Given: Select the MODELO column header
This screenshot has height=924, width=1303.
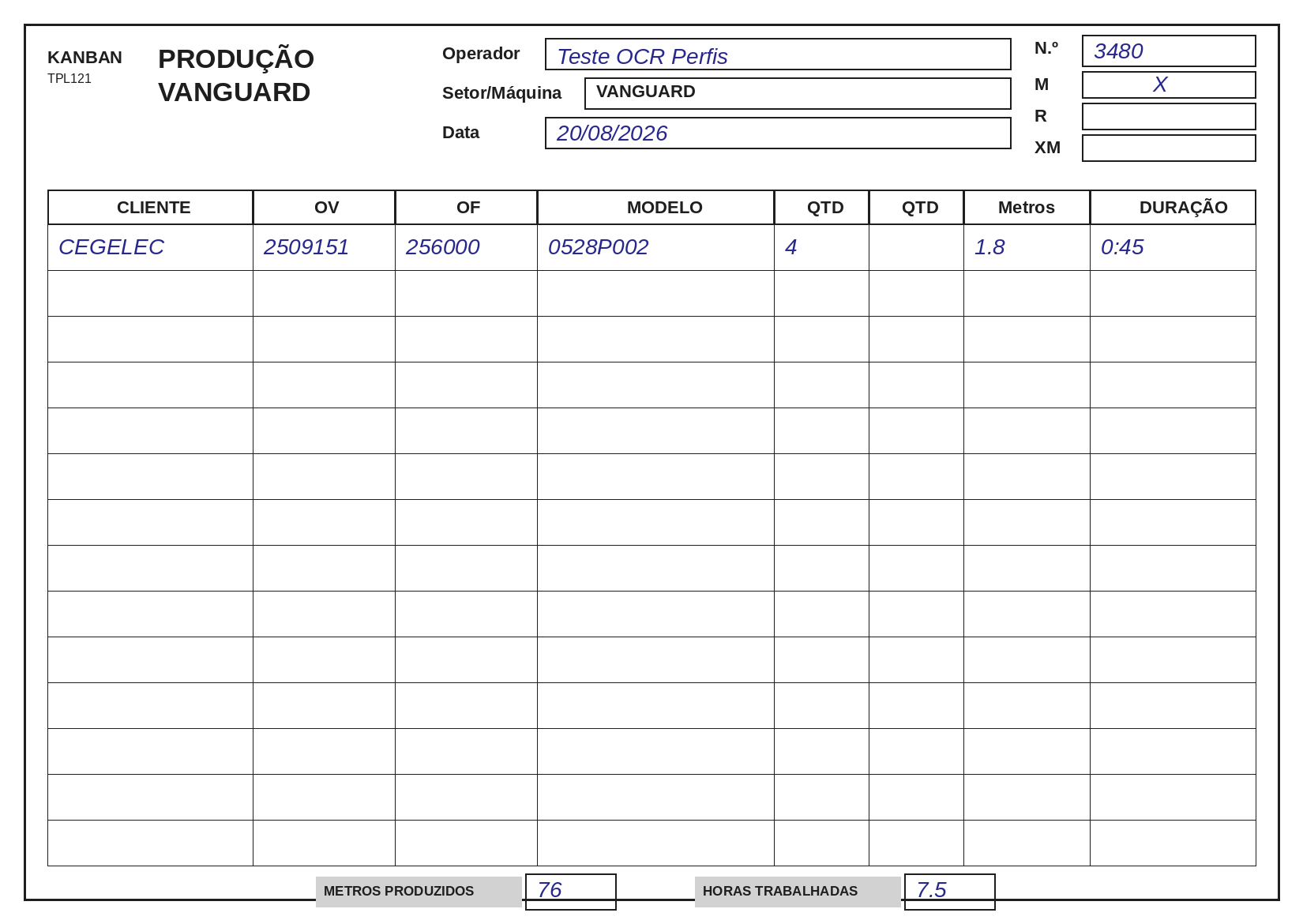Looking at the screenshot, I should pyautogui.click(x=656, y=208).
